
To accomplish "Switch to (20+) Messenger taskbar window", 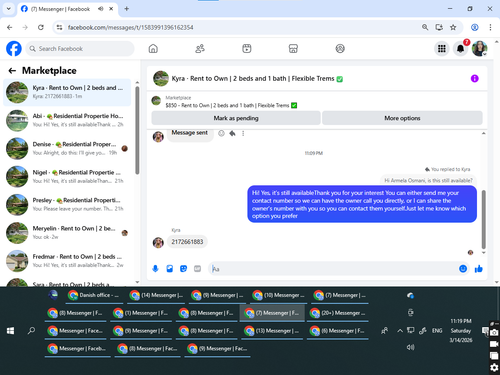I will click(x=339, y=313).
